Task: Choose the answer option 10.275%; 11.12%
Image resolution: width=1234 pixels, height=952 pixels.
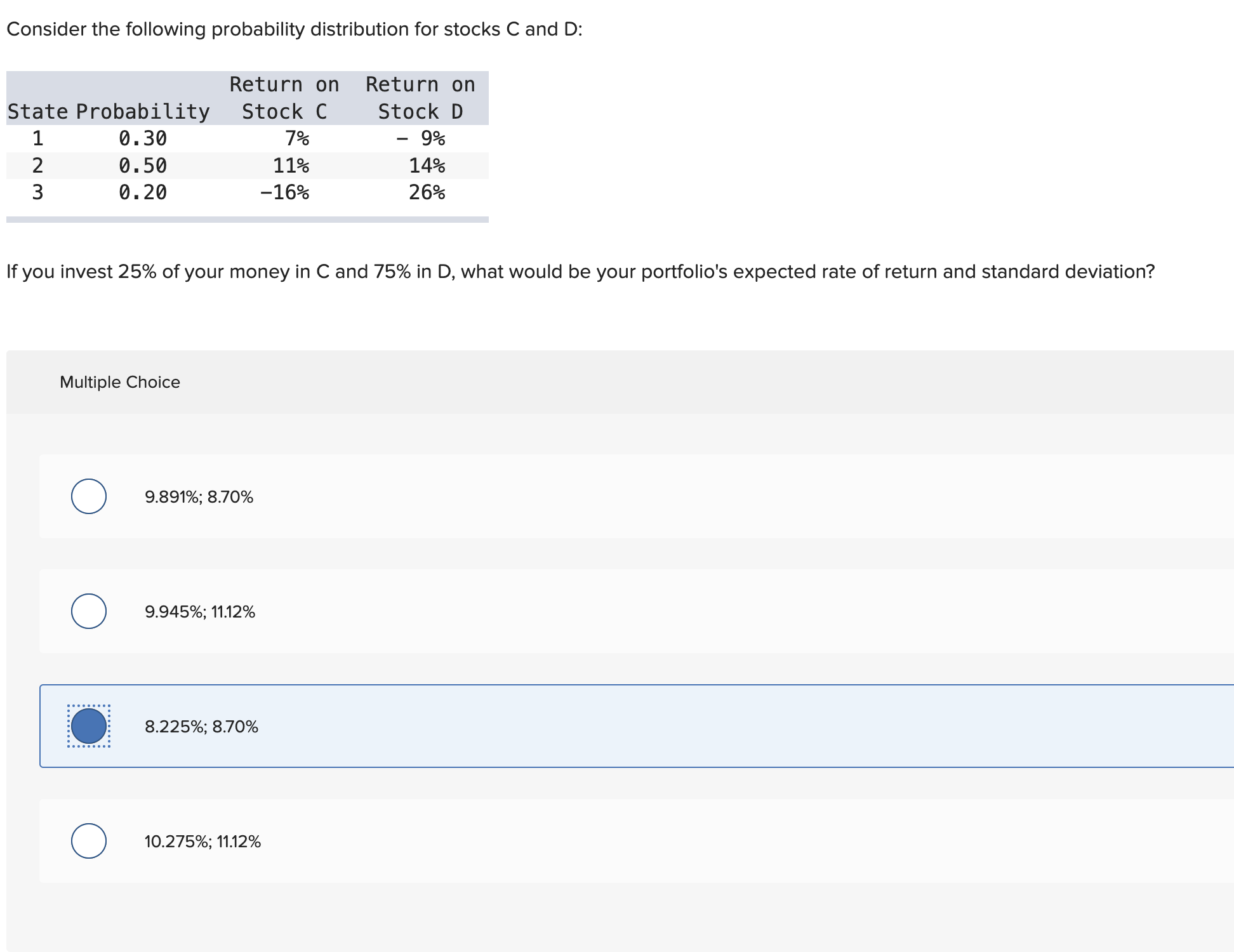Action: 202,841
